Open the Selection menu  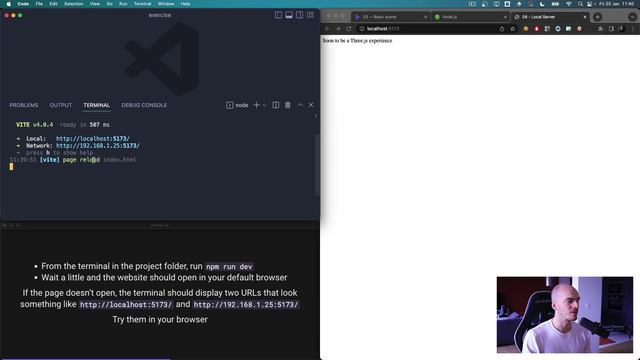pos(74,4)
